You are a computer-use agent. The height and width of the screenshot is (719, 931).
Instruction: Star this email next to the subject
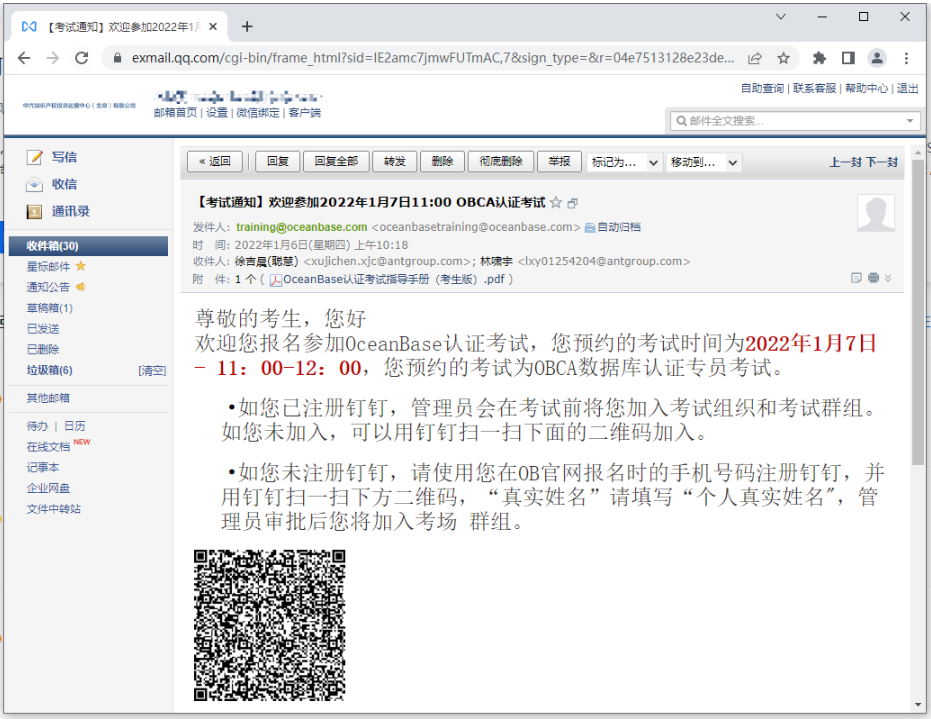point(556,203)
